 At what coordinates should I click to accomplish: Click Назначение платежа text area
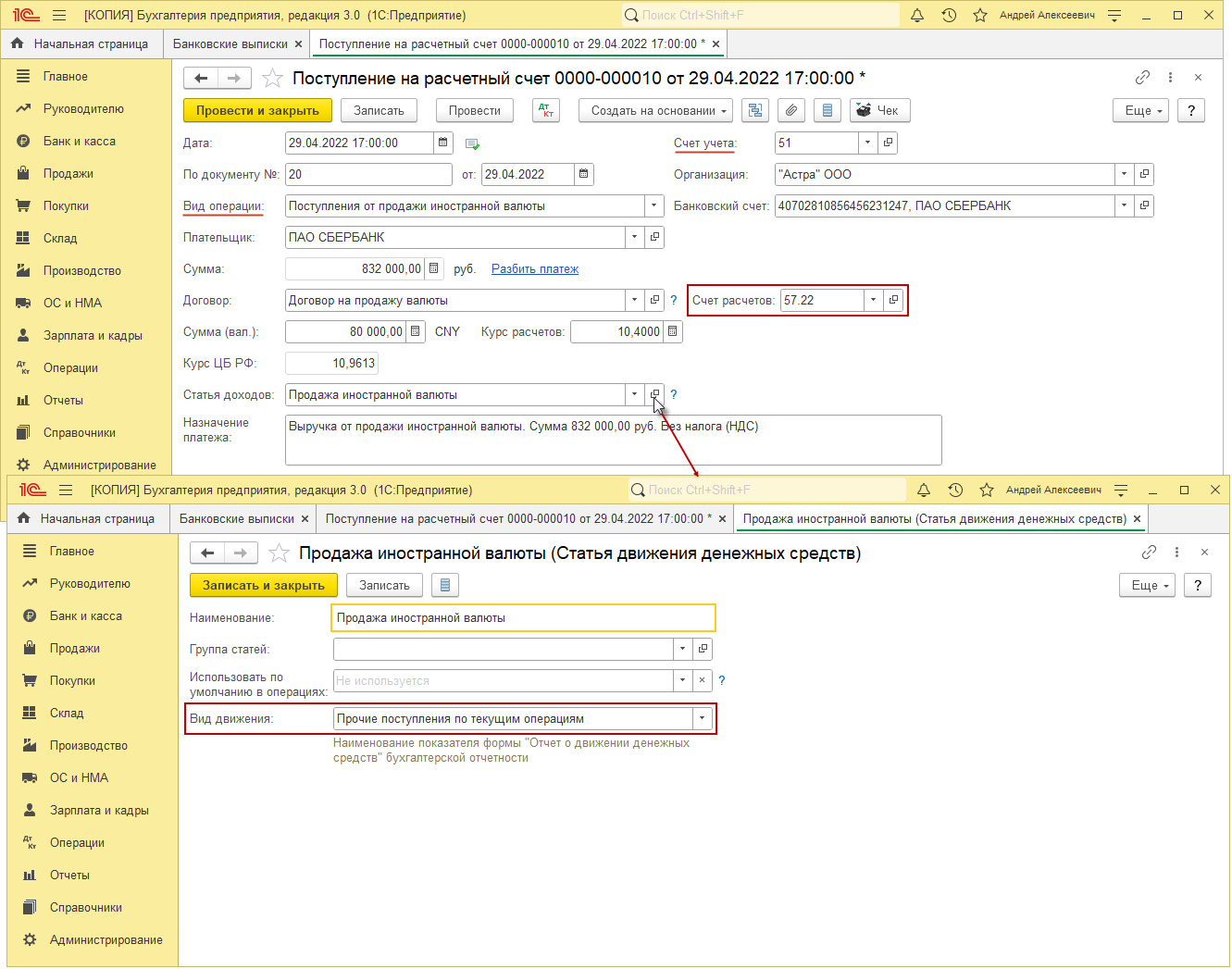pos(613,440)
